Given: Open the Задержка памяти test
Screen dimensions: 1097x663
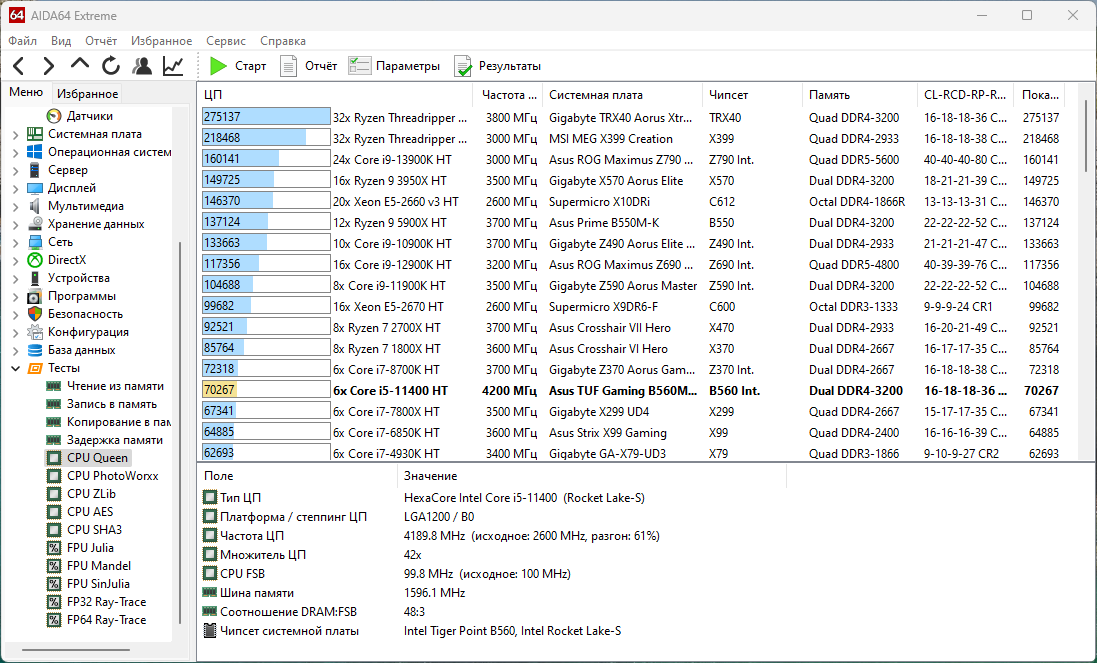Looking at the screenshot, I should point(114,440).
